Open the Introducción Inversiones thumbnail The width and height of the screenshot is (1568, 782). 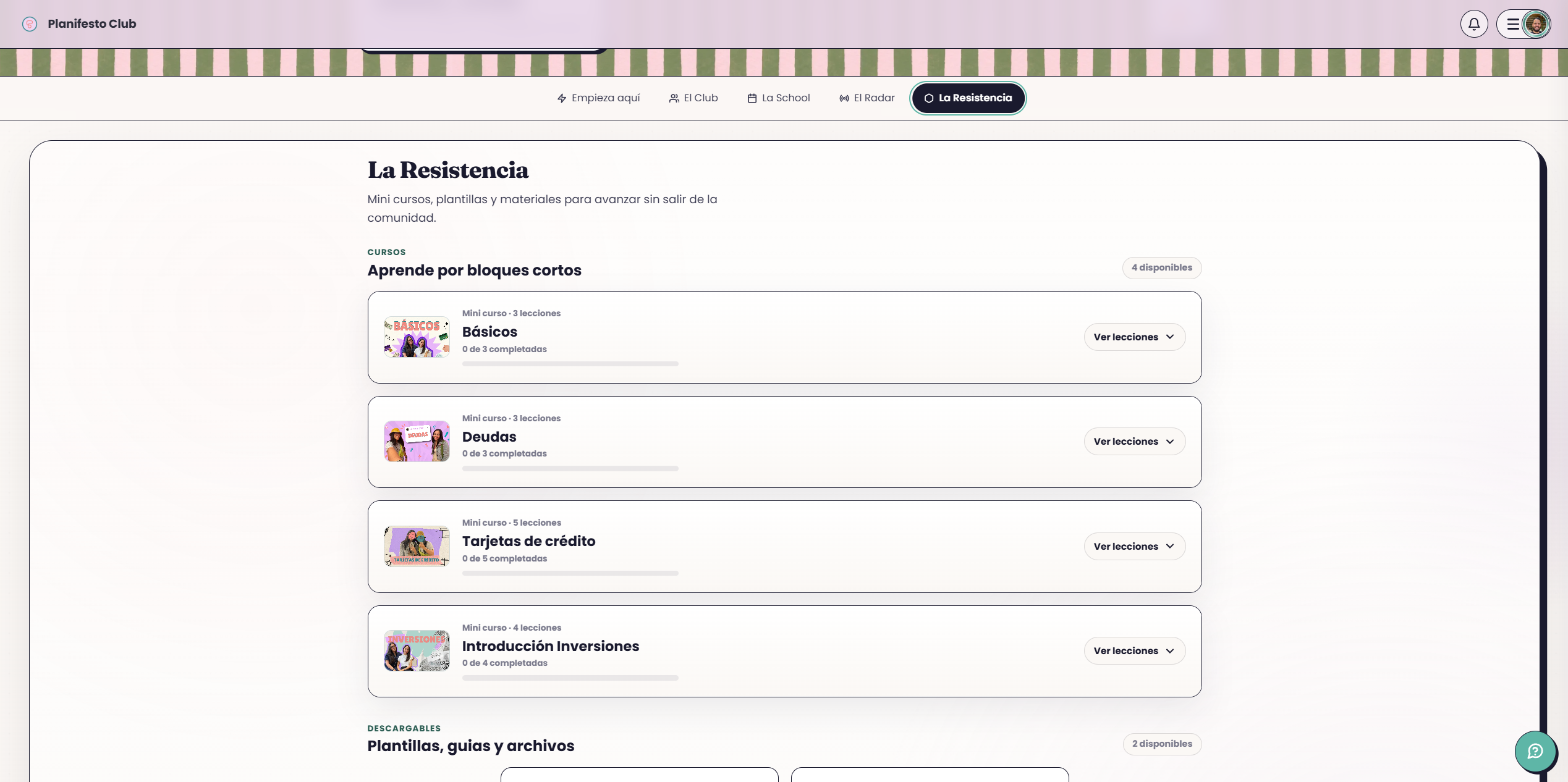coord(417,651)
